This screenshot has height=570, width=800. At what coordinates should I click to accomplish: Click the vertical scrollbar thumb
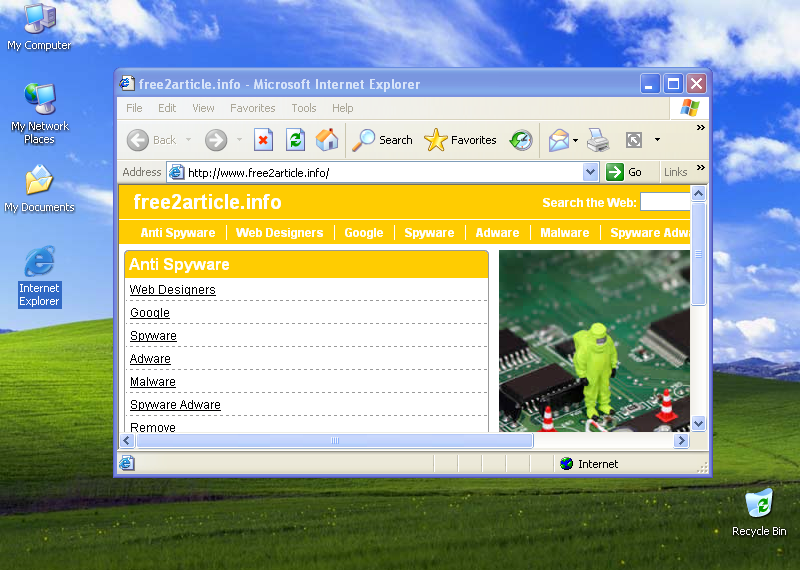point(698,254)
